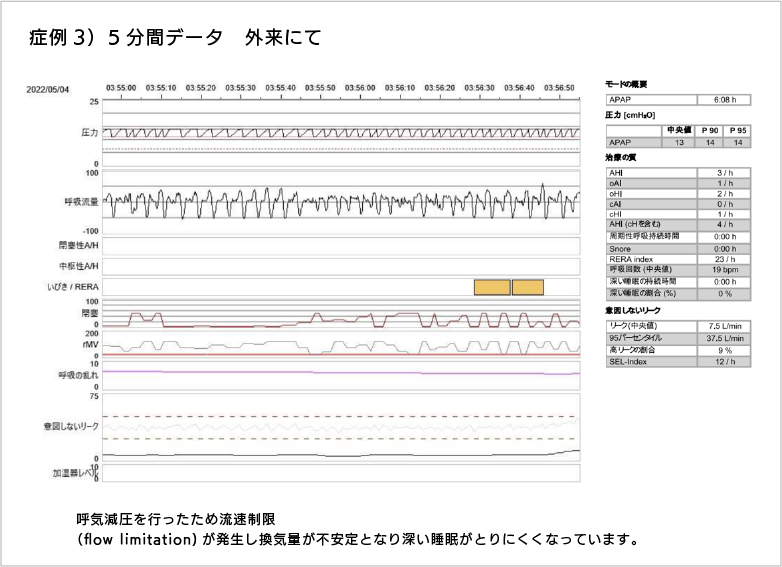This screenshot has width=782, height=567.
Task: Click the リーク(中央値) value 7.5 L/min
Action: pyautogui.click(x=724, y=326)
